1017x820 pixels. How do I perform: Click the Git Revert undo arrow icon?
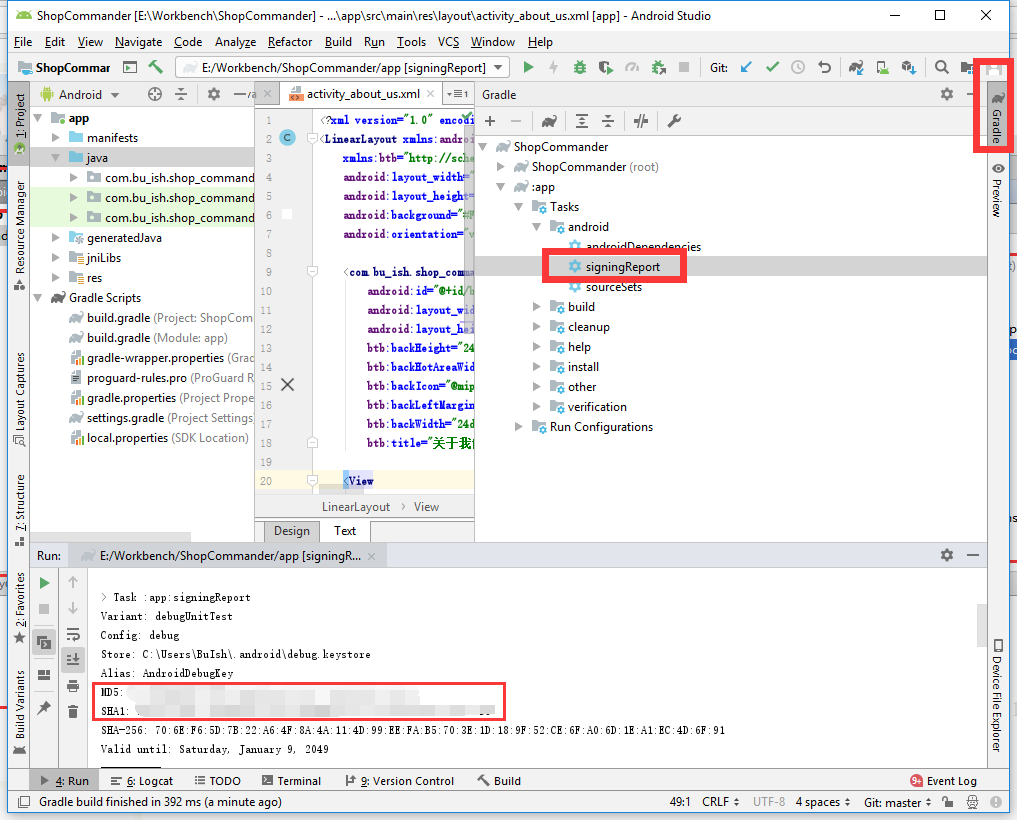[x=824, y=67]
